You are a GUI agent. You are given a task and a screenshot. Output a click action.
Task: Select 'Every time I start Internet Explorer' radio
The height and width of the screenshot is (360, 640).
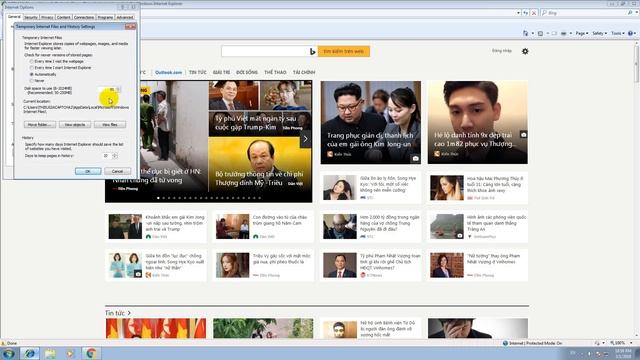[x=31, y=68]
